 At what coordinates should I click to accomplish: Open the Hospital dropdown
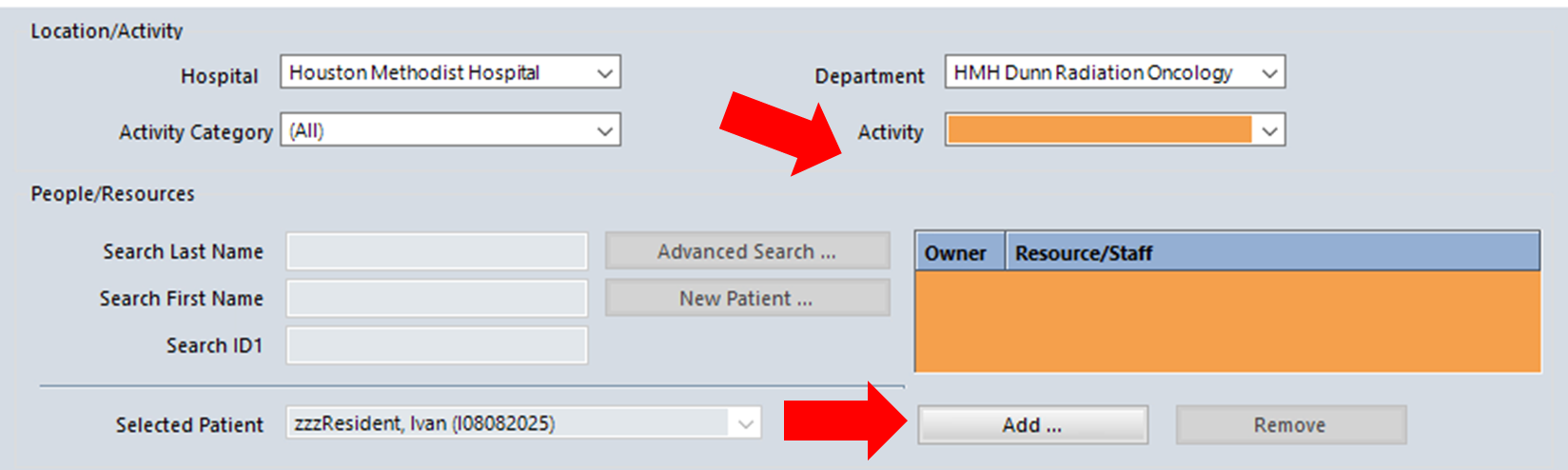(x=450, y=72)
